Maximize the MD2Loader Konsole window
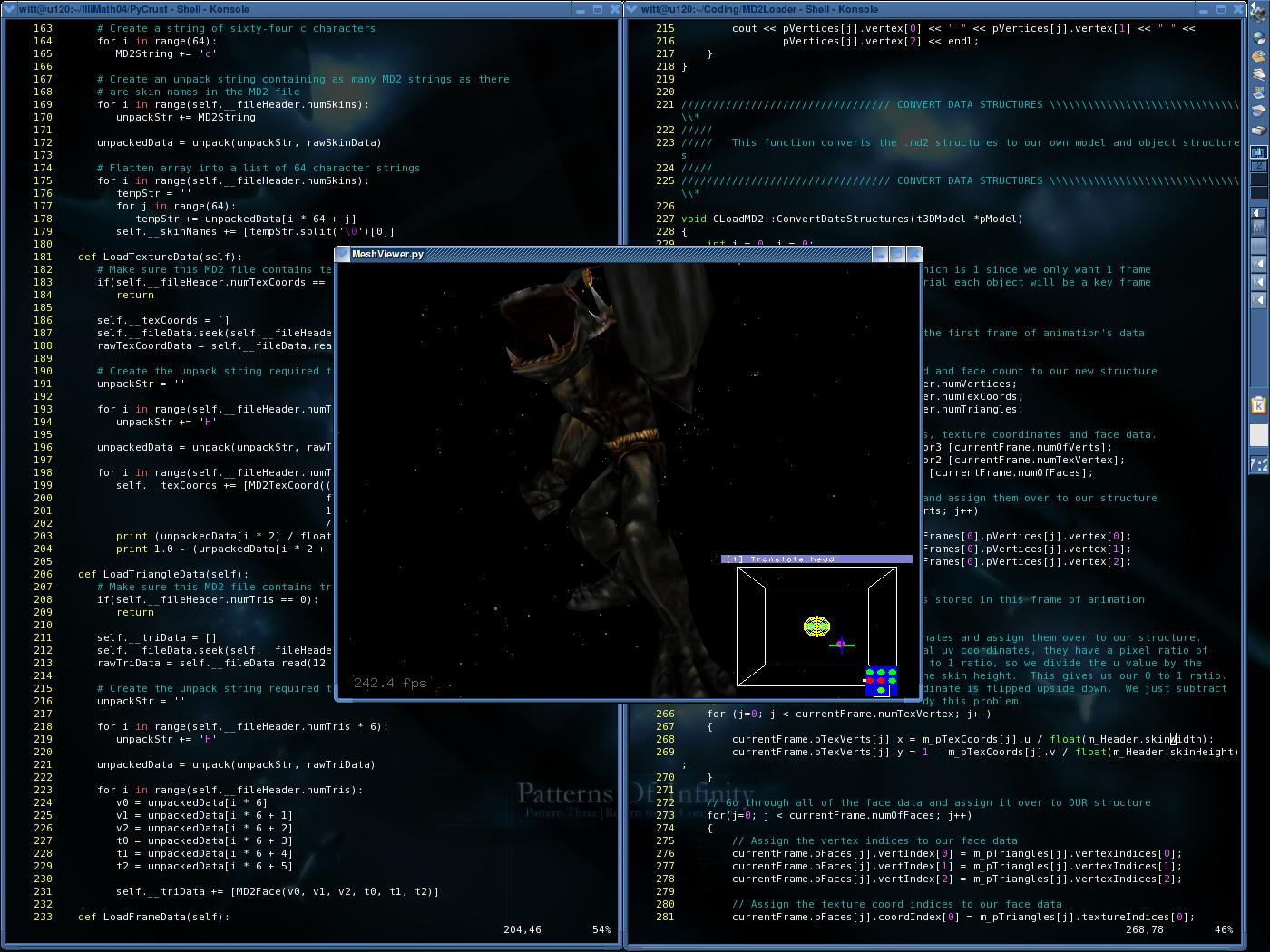This screenshot has height=952, width=1270. tap(1220, 8)
